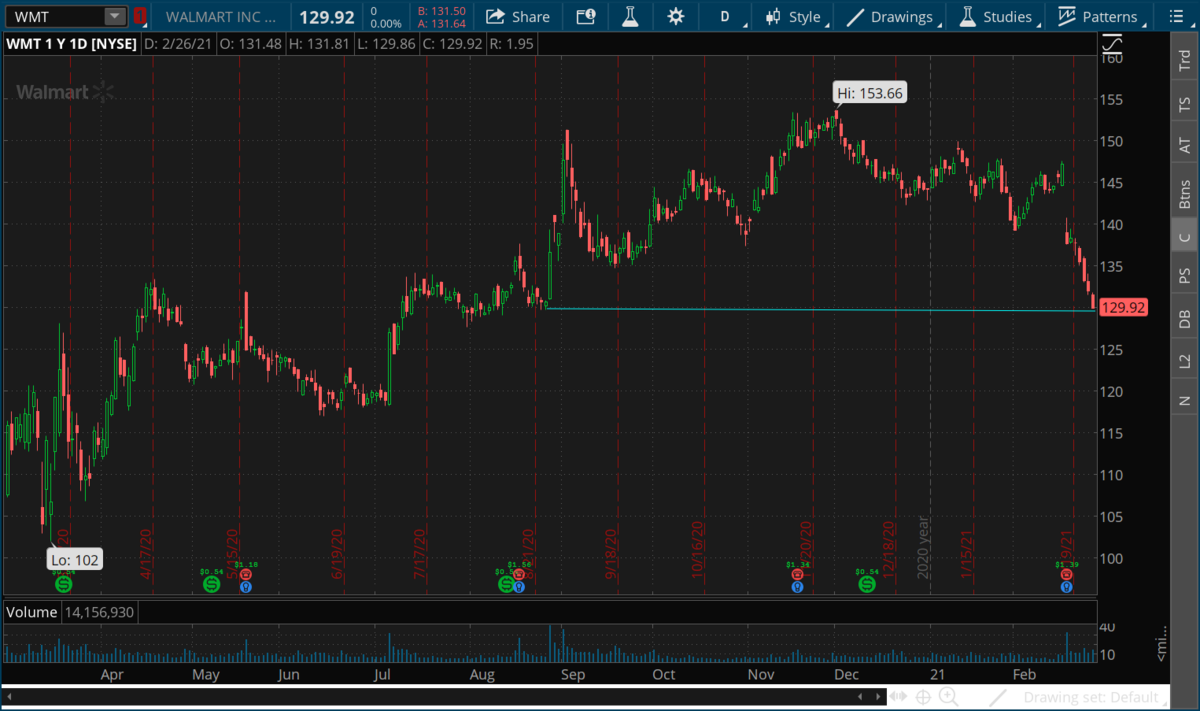Screen dimensions: 1200x711
Task: Open the Studies menu
Action: pyautogui.click(x=995, y=16)
